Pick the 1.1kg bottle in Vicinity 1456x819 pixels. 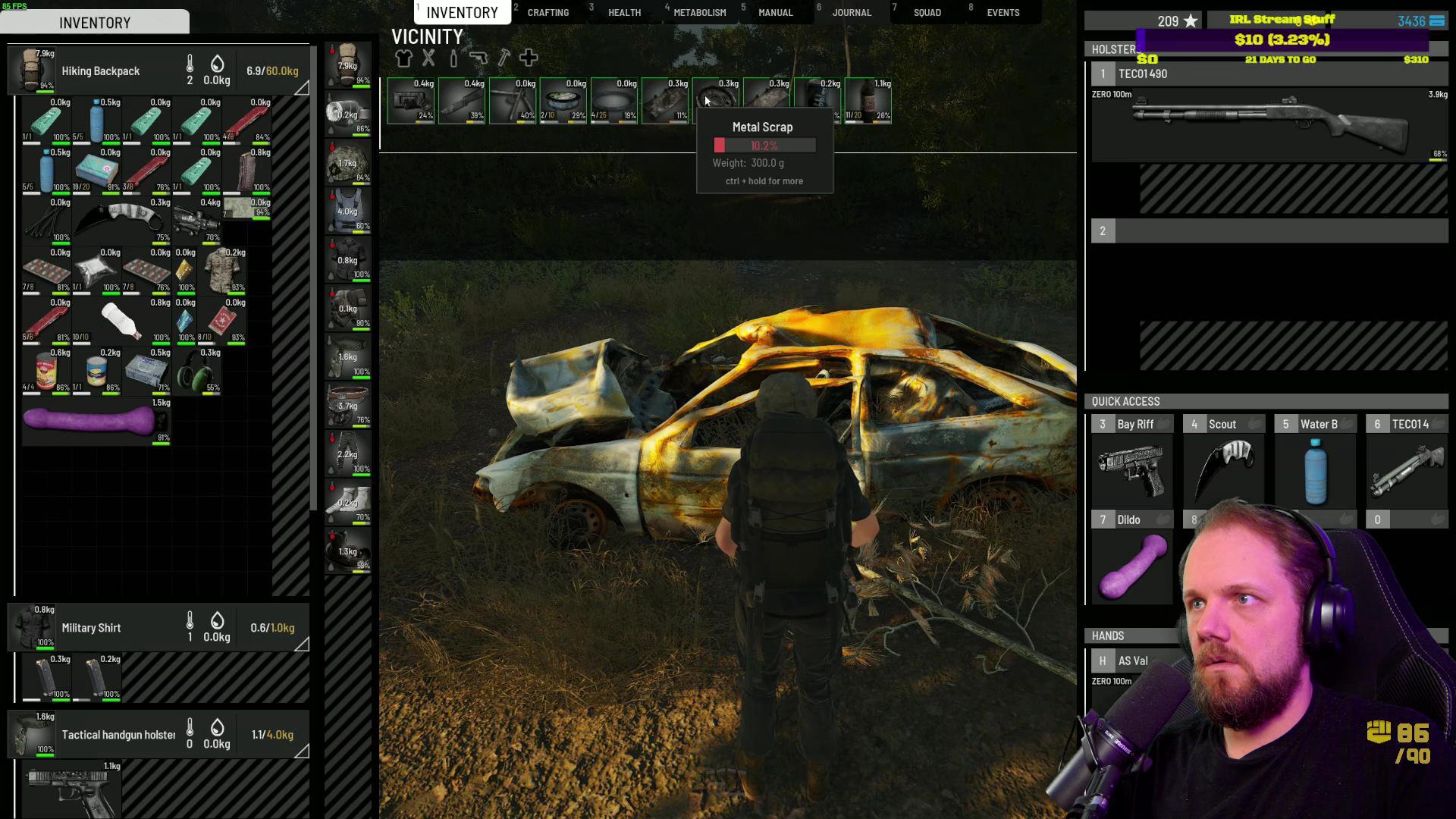[868, 100]
